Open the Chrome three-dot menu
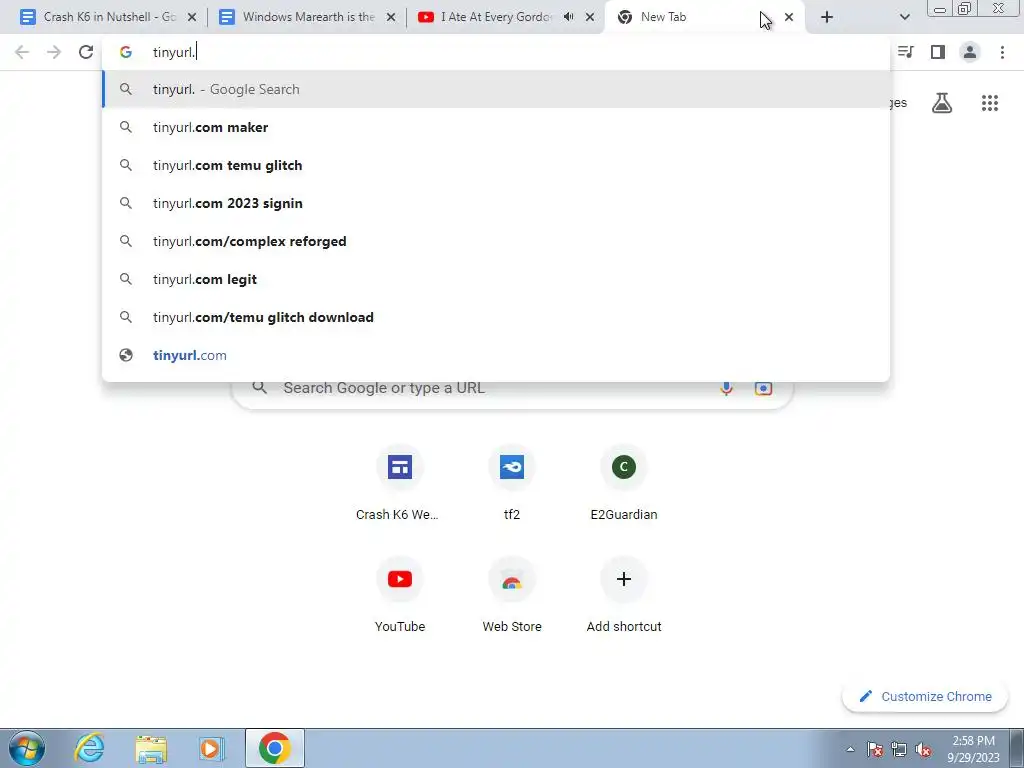Image resolution: width=1024 pixels, height=768 pixels. click(x=1002, y=52)
